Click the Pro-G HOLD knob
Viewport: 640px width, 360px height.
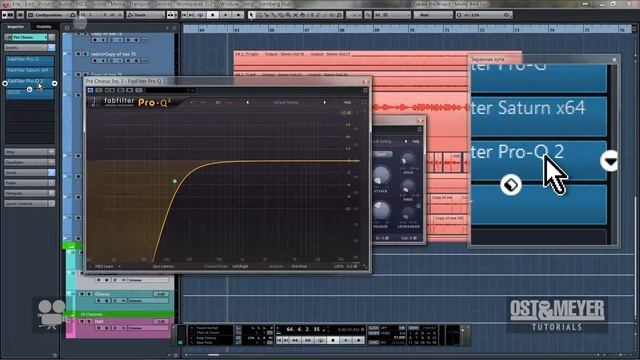click(408, 160)
